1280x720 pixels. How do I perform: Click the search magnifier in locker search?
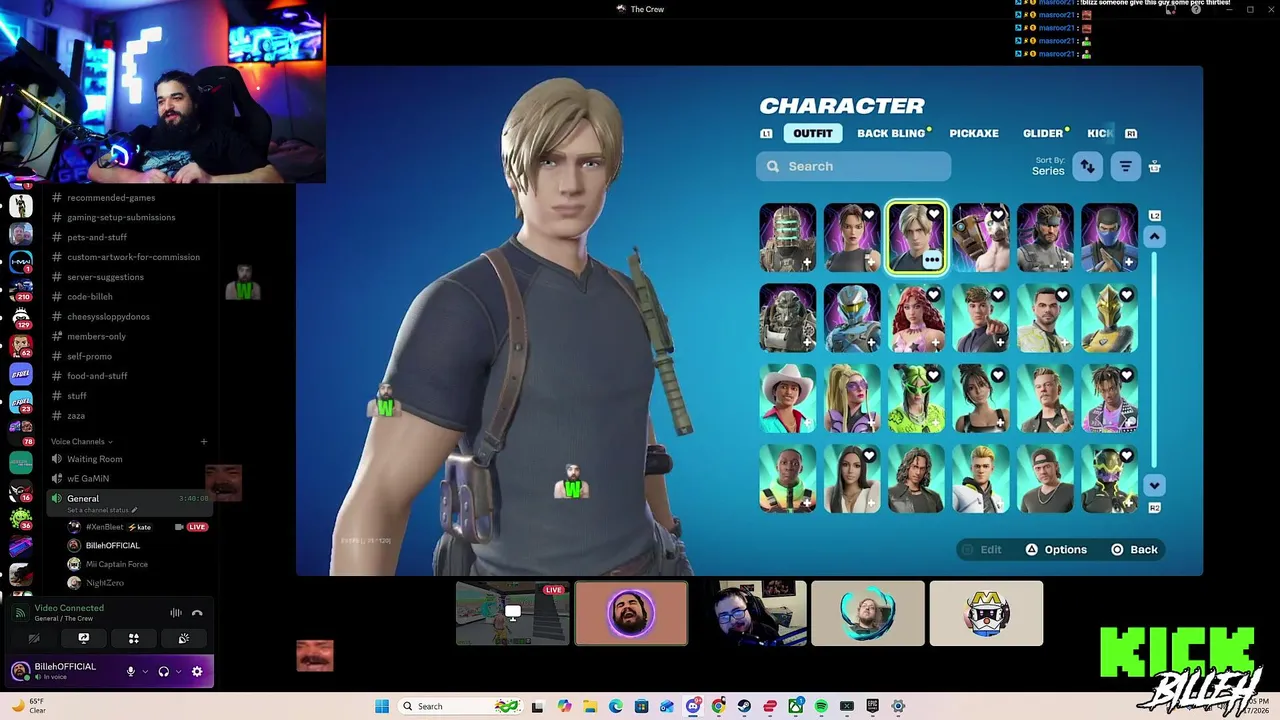point(773,167)
